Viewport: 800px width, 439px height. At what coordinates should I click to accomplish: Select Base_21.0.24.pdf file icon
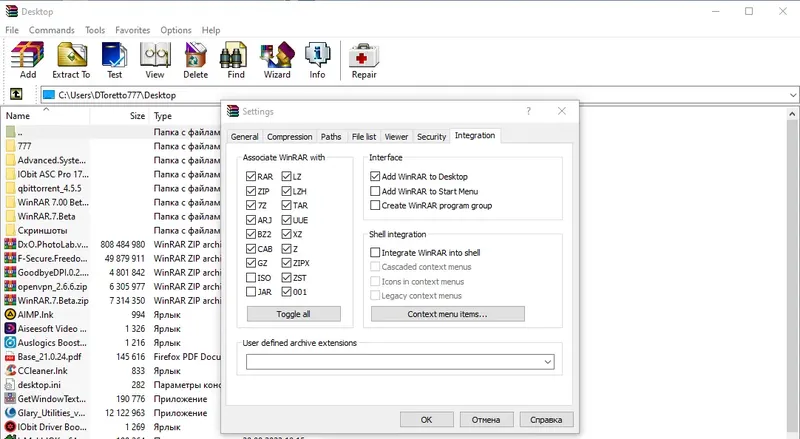[10, 357]
